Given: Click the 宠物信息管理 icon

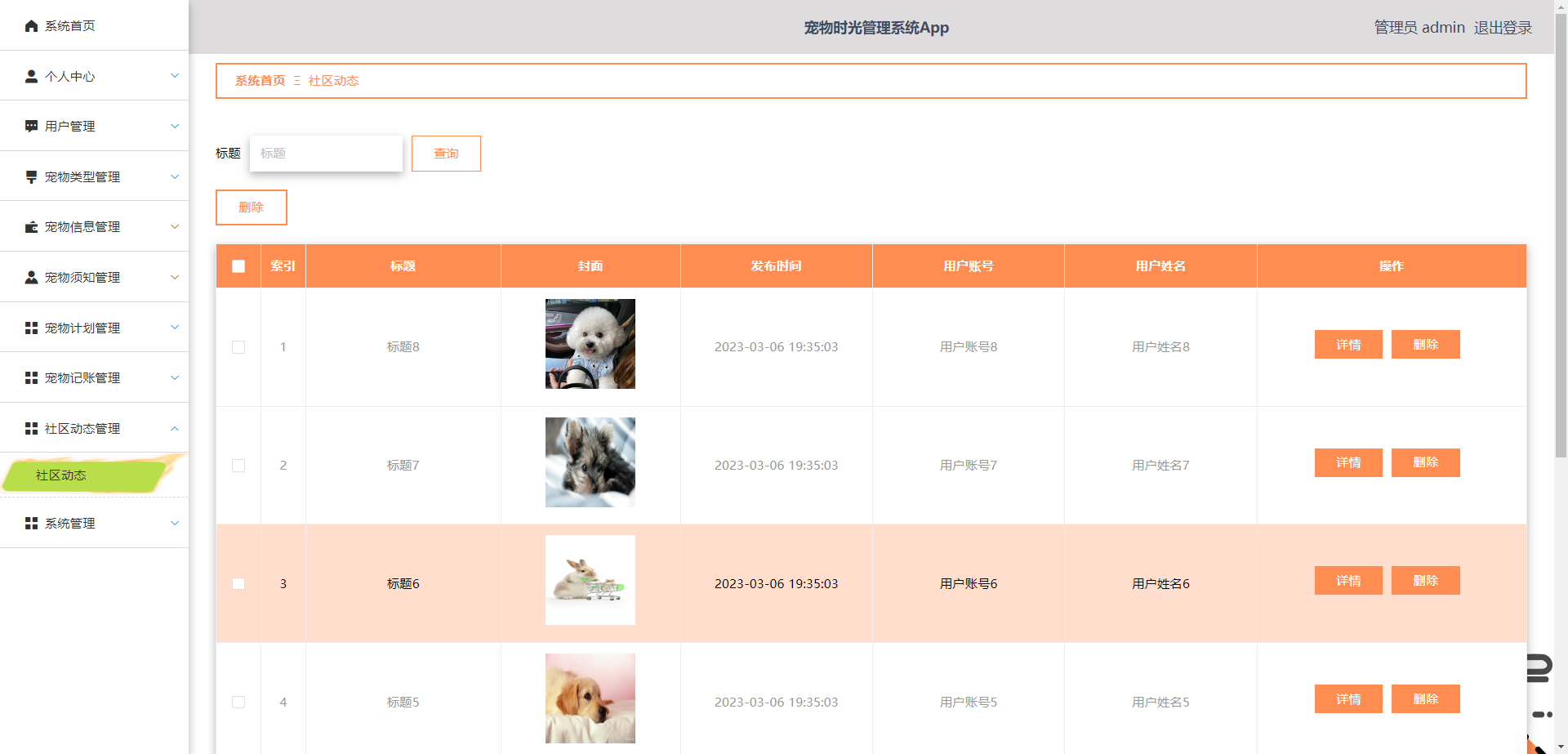Looking at the screenshot, I should (31, 226).
